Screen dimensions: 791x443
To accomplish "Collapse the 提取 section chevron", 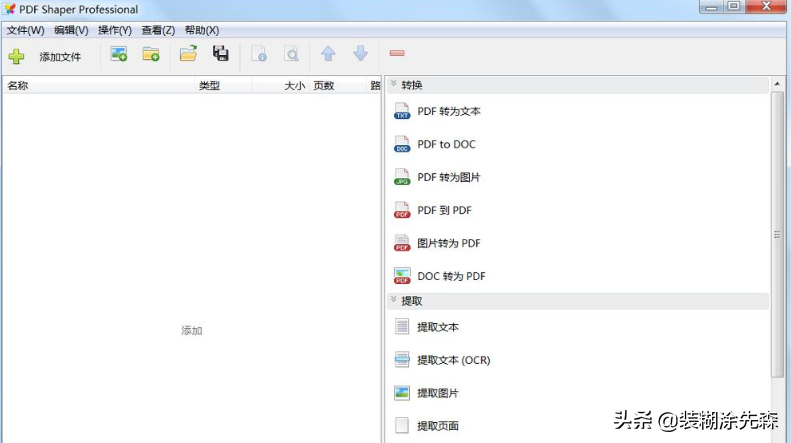I will pyautogui.click(x=393, y=300).
